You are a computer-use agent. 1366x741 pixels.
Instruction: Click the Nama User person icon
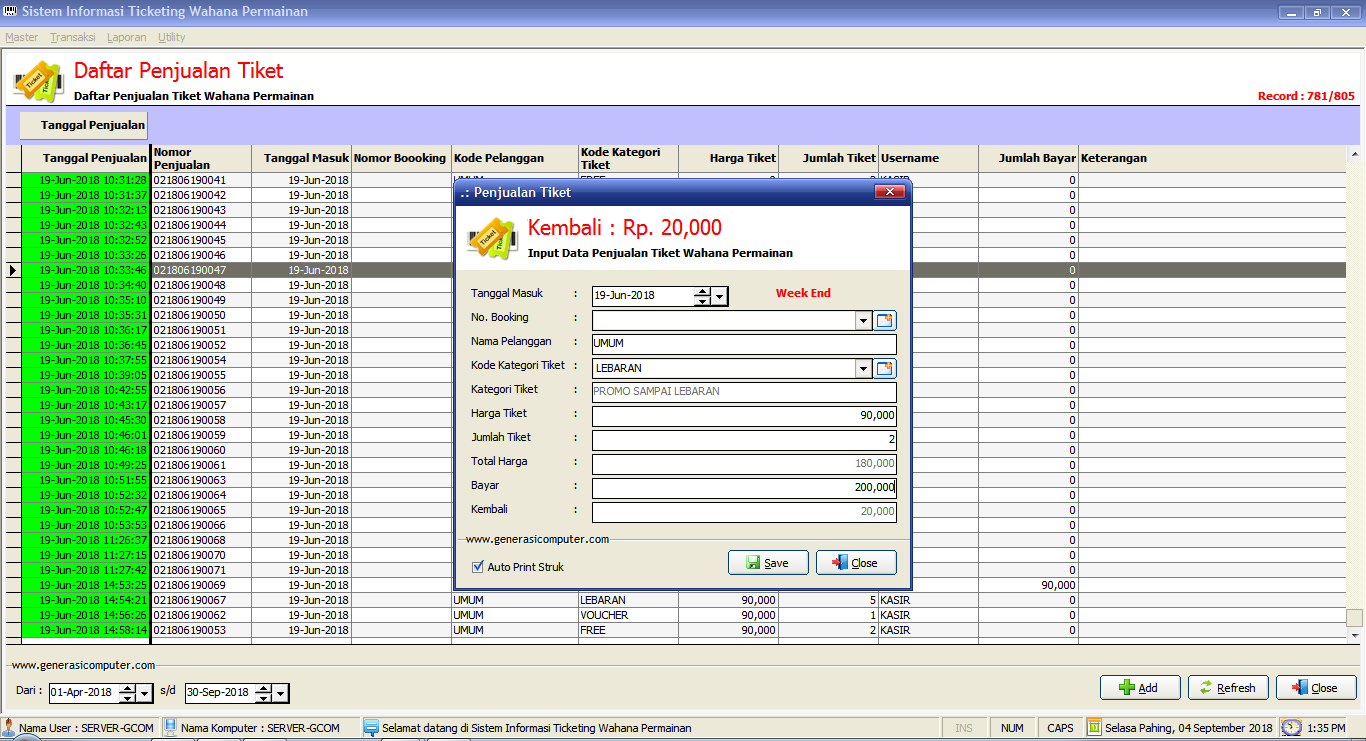coord(9,728)
